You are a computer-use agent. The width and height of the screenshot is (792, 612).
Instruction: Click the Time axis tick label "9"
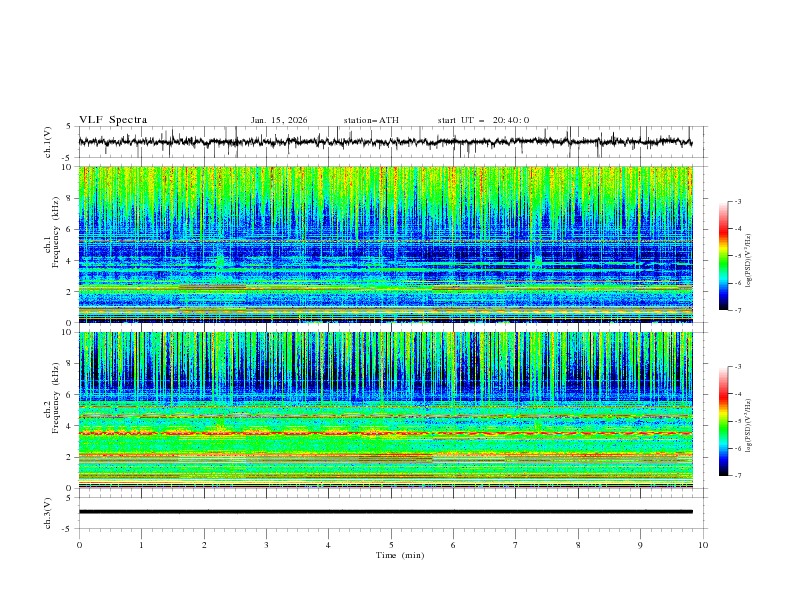click(x=640, y=545)
